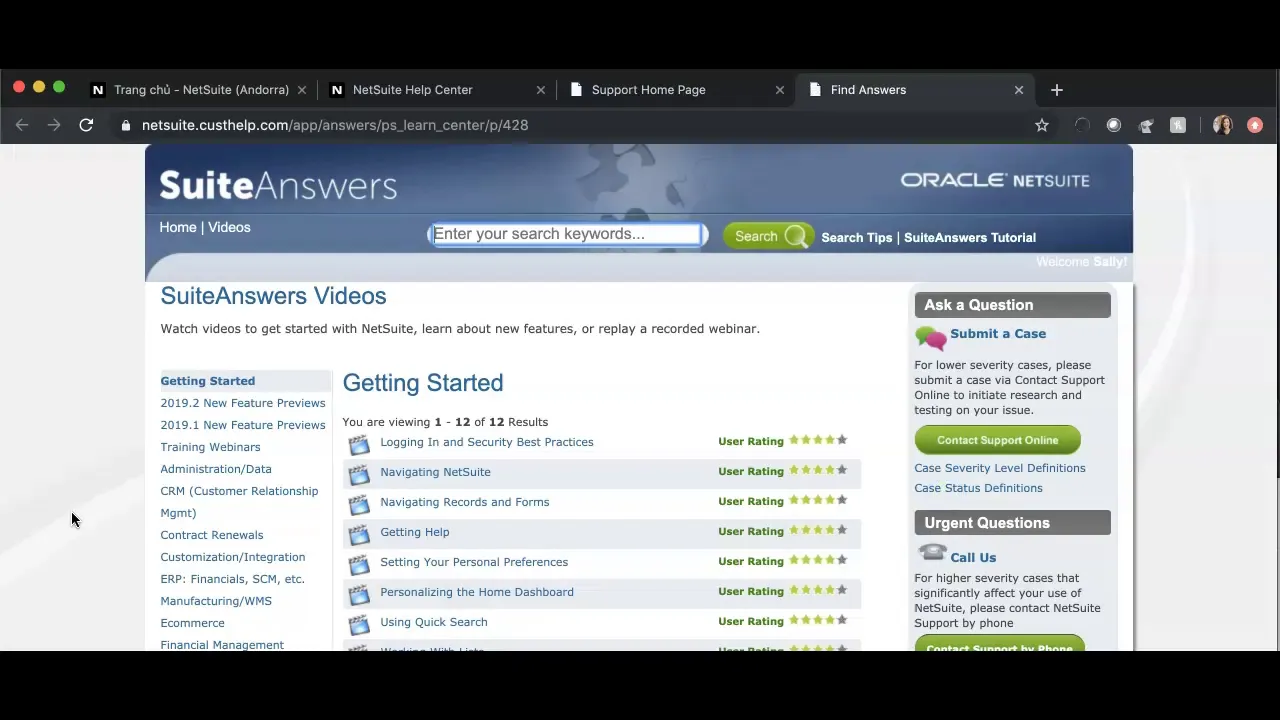Viewport: 1280px width, 720px height.
Task: Reload the page with the refresh icon
Action: pos(86,125)
